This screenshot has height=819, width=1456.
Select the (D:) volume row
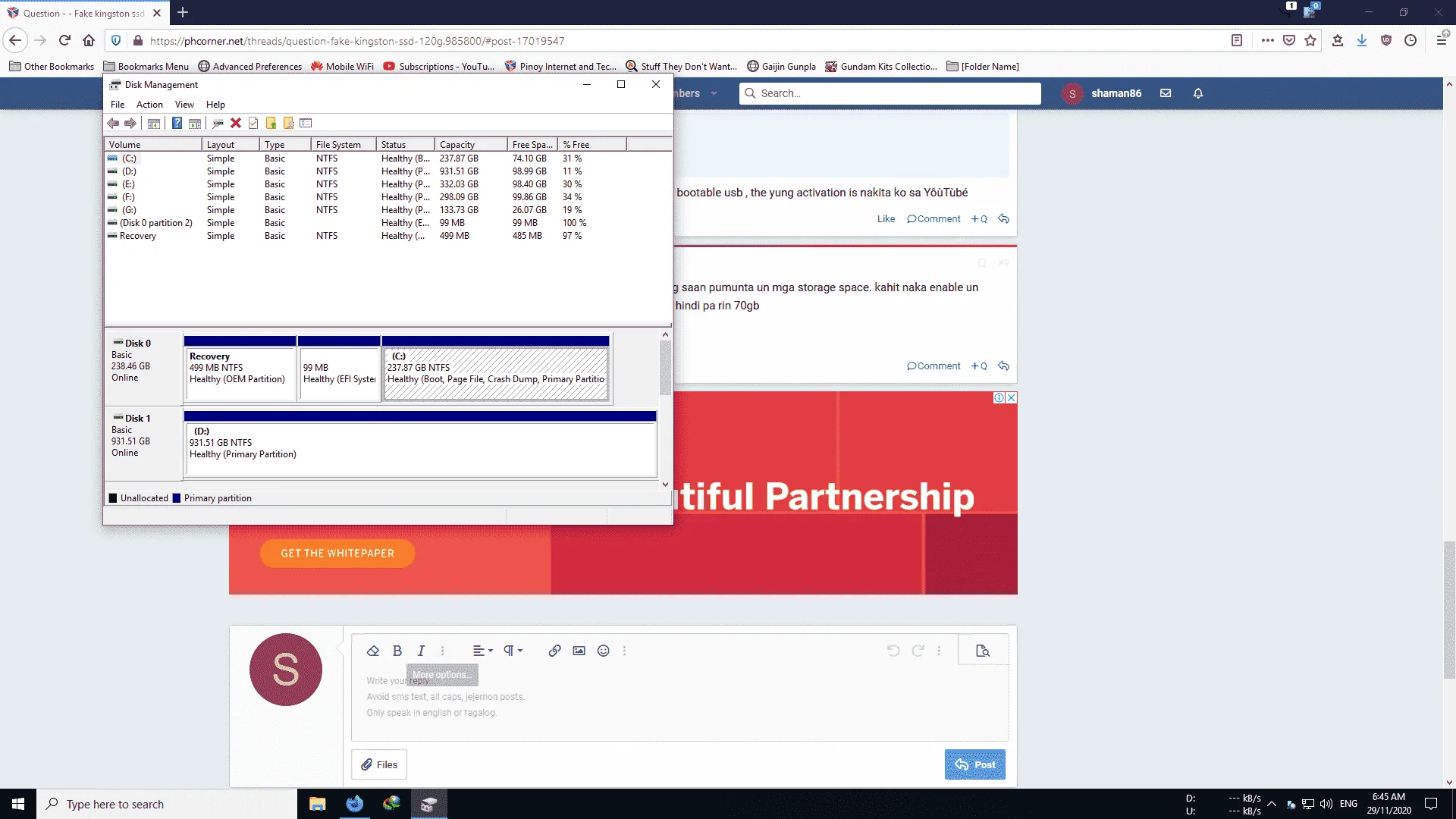tap(388, 171)
